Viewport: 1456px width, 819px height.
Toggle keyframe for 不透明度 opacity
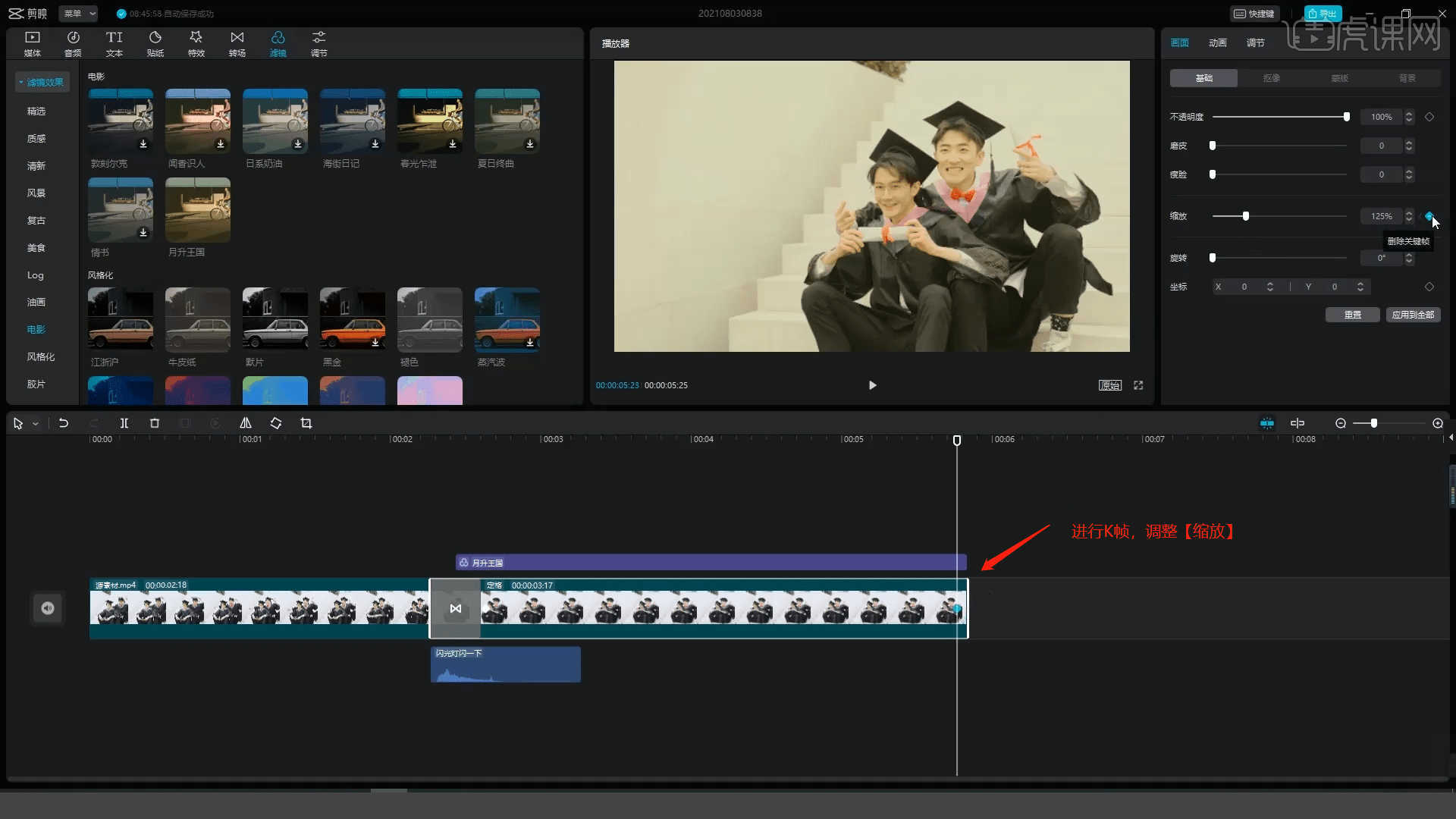tap(1429, 117)
